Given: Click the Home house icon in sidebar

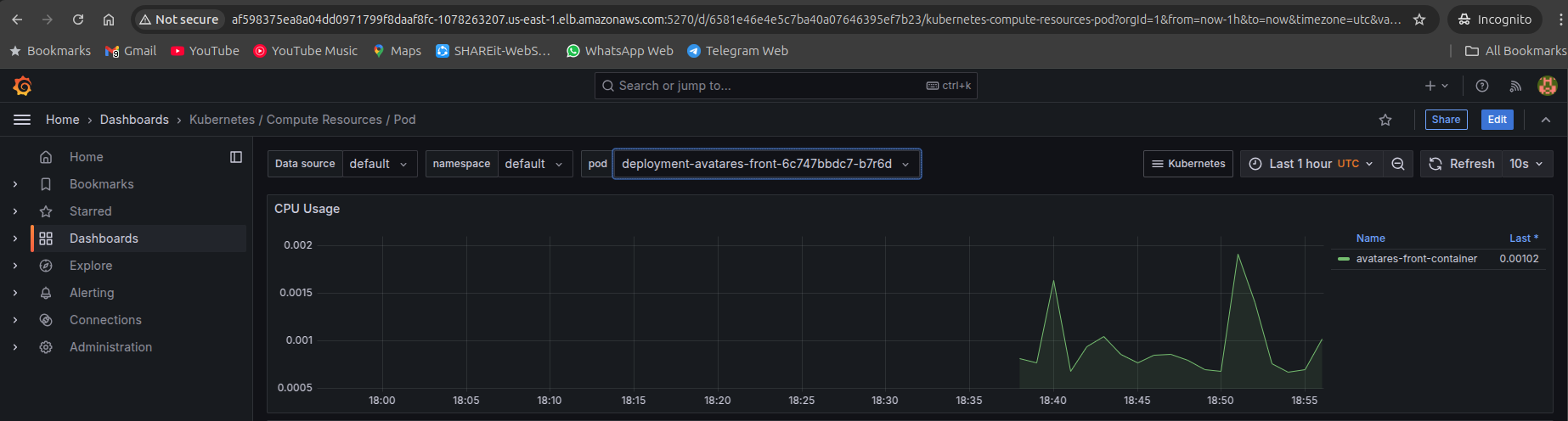Looking at the screenshot, I should point(46,157).
